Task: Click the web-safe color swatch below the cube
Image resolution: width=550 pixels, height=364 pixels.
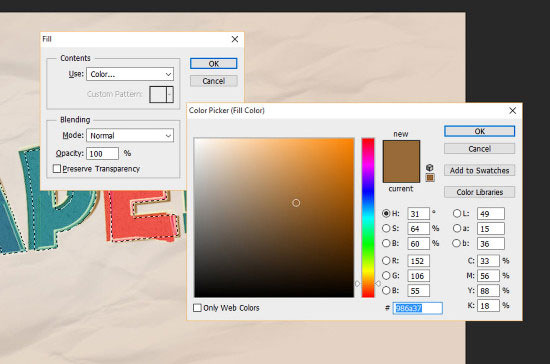Action: [430, 178]
